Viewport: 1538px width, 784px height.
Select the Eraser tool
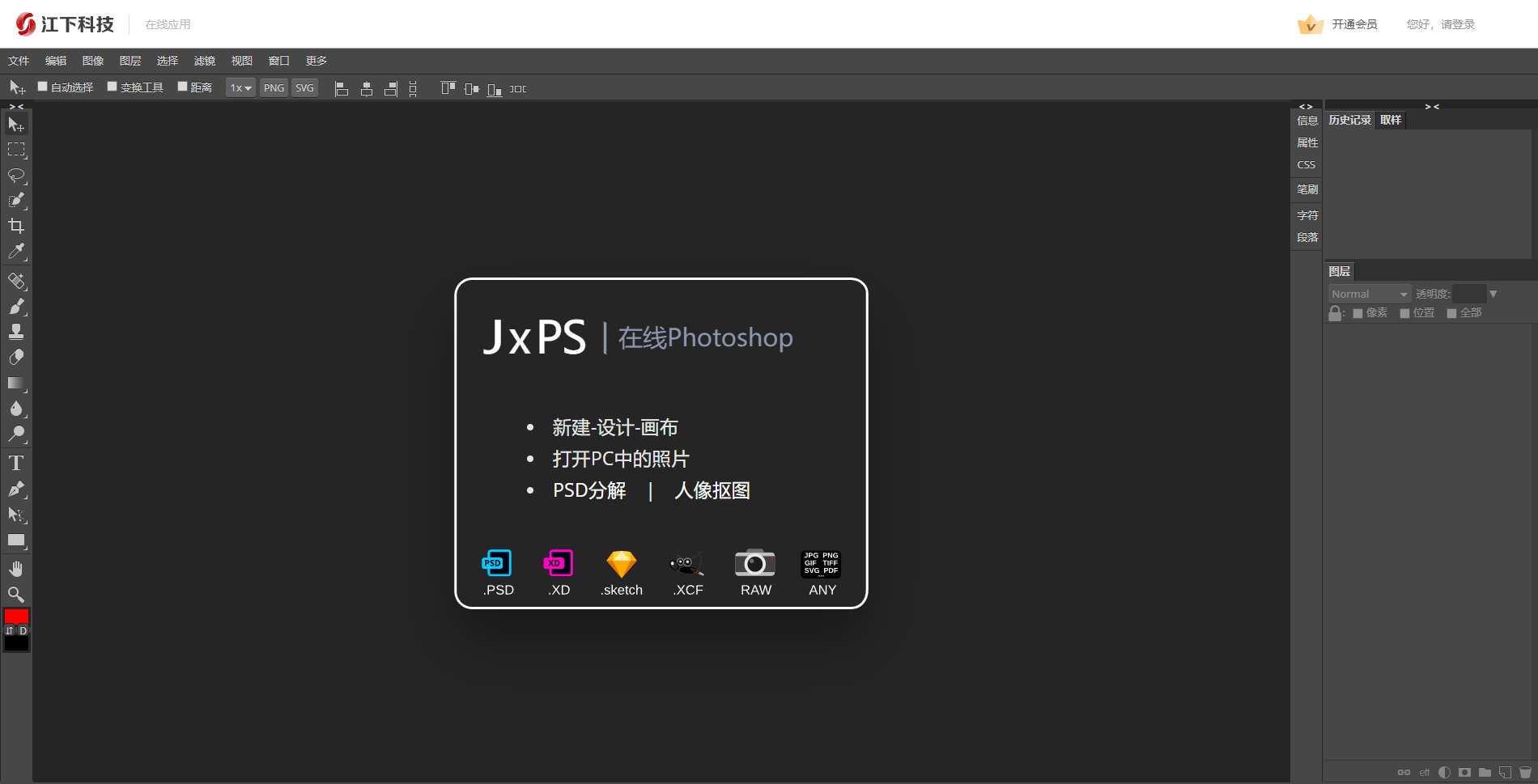pyautogui.click(x=16, y=358)
